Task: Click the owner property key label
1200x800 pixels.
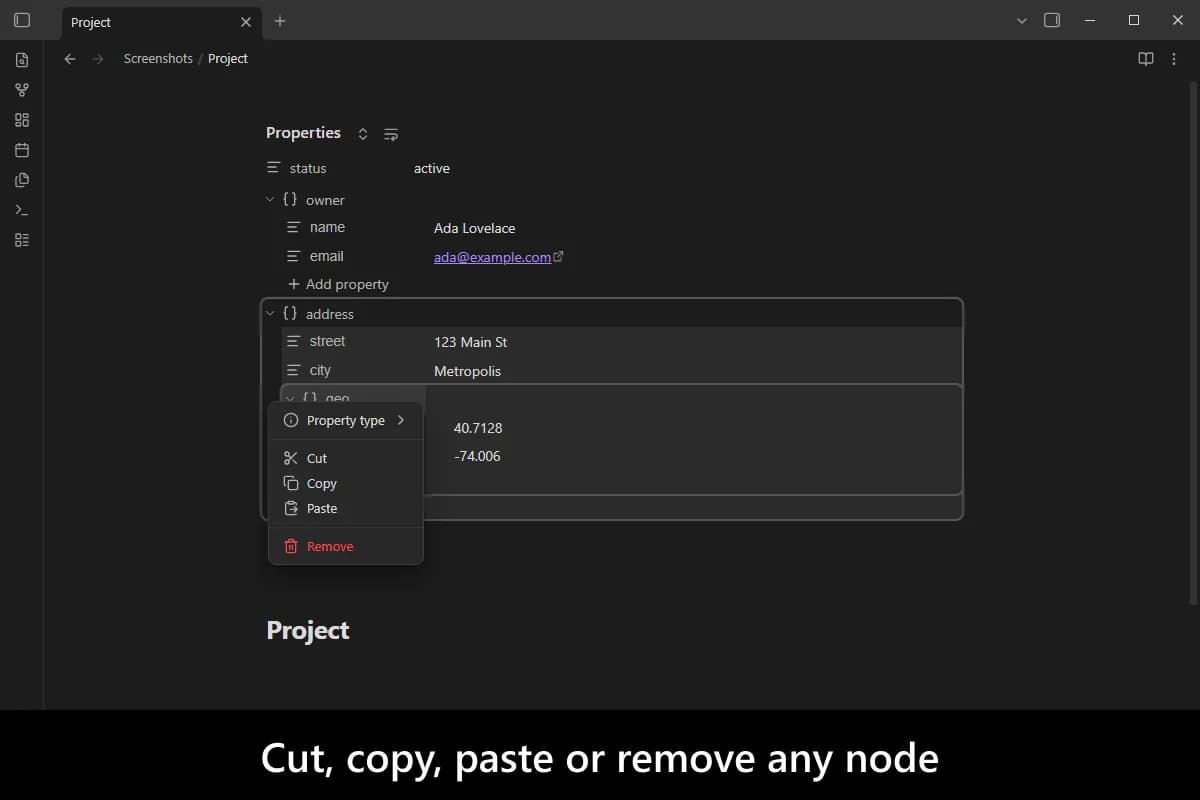Action: coord(325,200)
